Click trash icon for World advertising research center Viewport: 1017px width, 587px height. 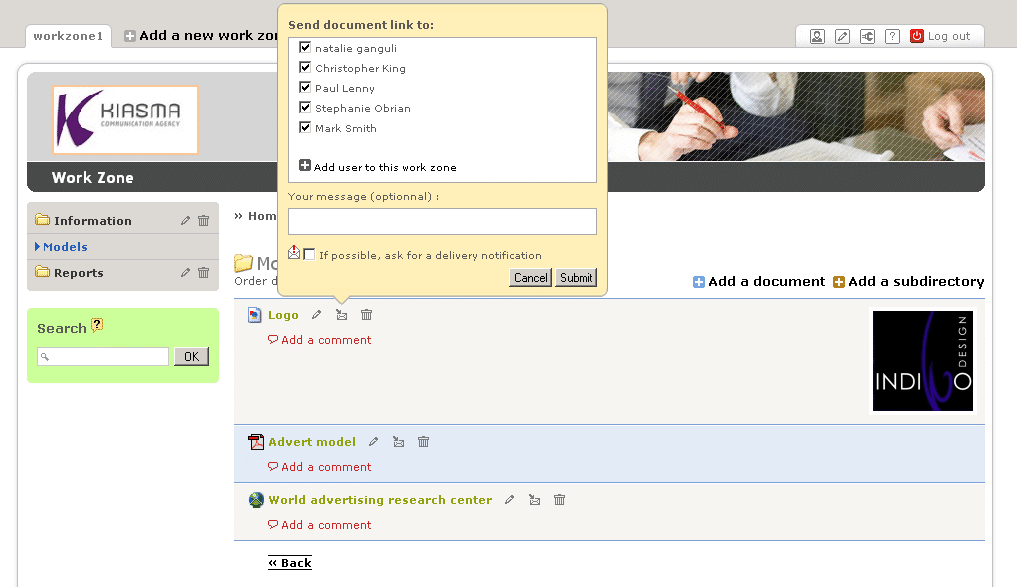click(559, 499)
